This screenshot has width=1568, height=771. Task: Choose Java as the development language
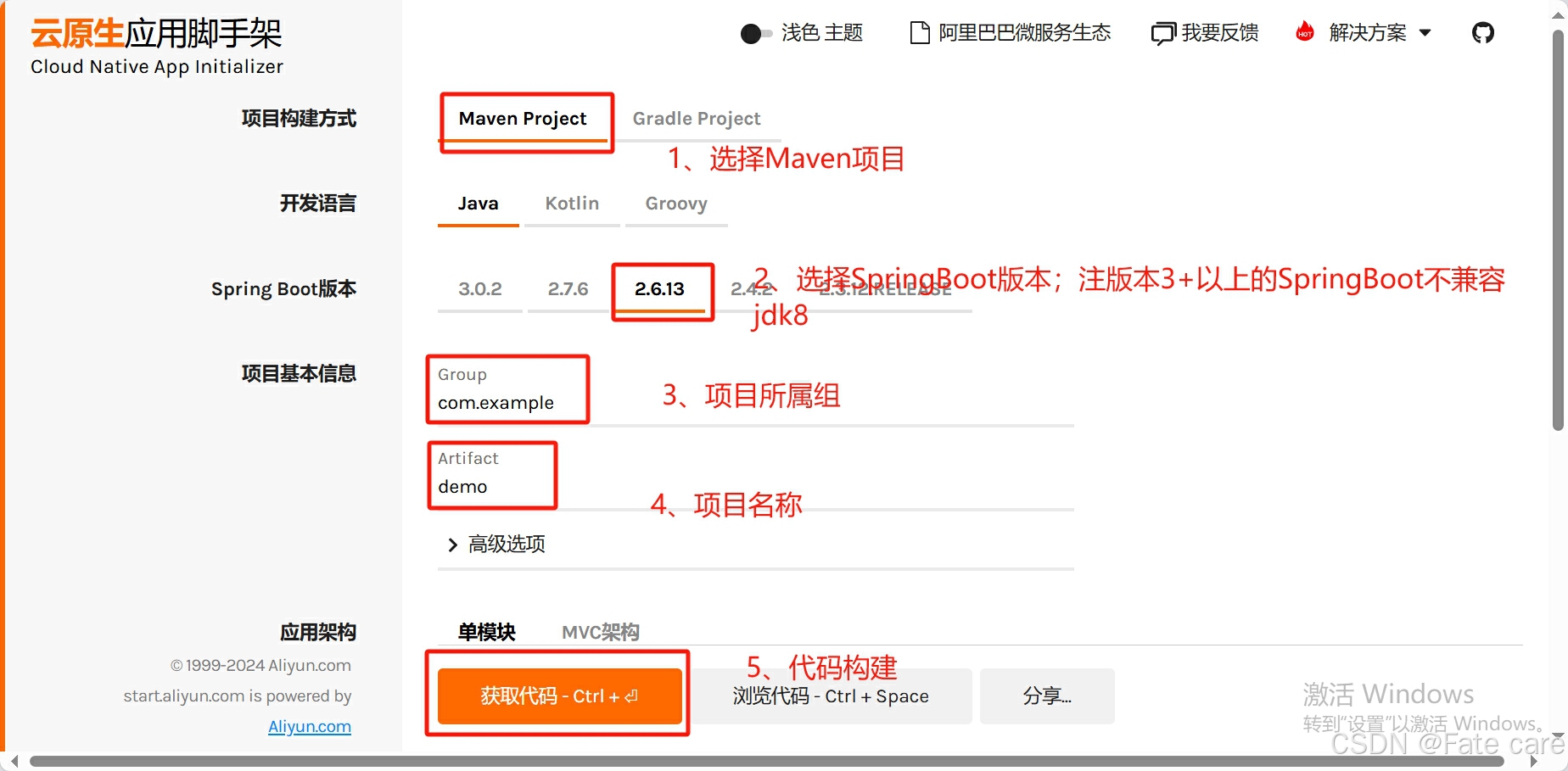tap(479, 204)
